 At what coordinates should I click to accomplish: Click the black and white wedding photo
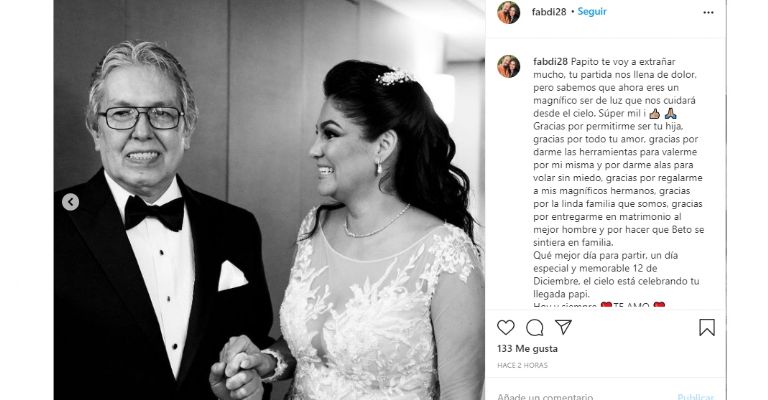pyautogui.click(x=269, y=200)
